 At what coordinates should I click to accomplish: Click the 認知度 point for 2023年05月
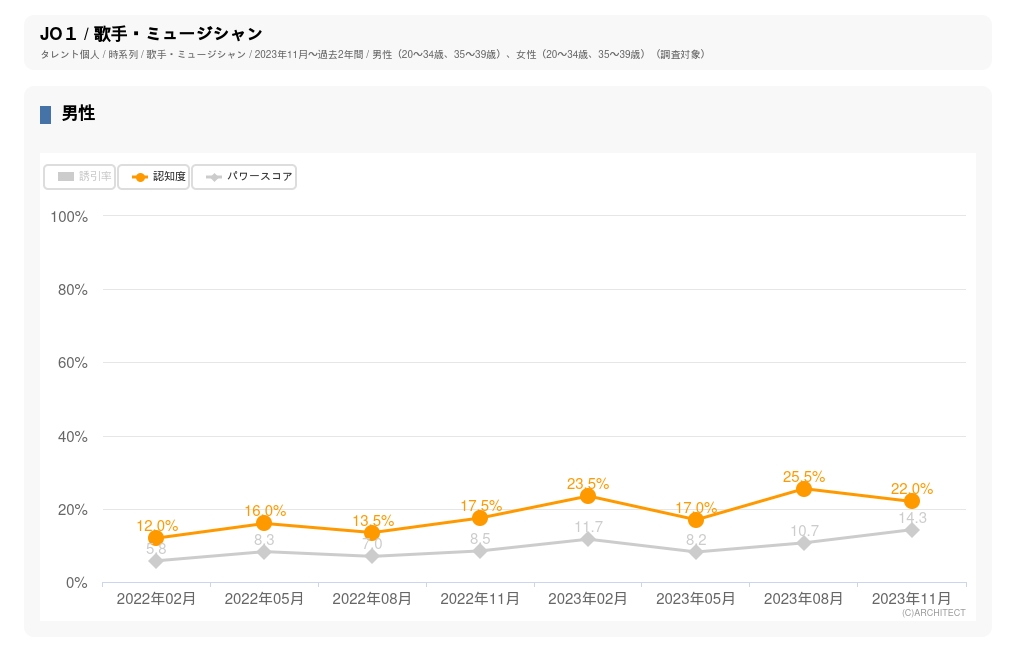[696, 520]
